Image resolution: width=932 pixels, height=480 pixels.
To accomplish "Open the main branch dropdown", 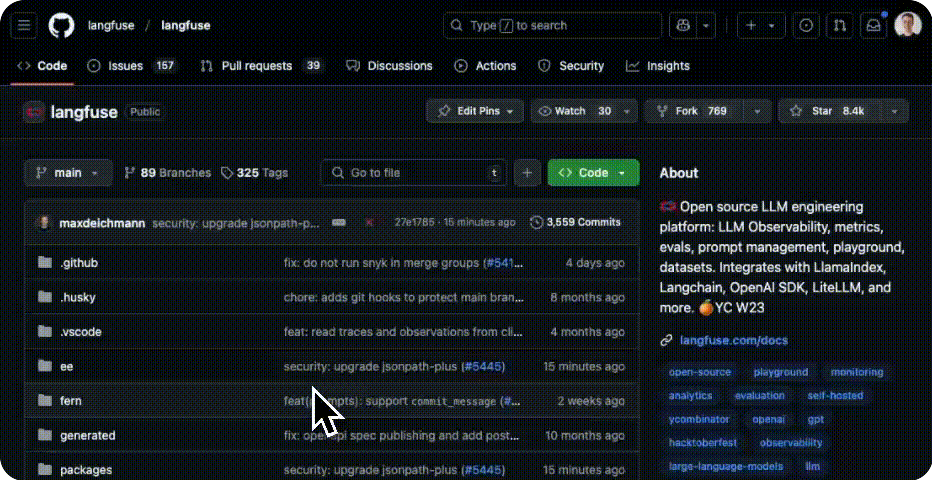I will coord(68,173).
